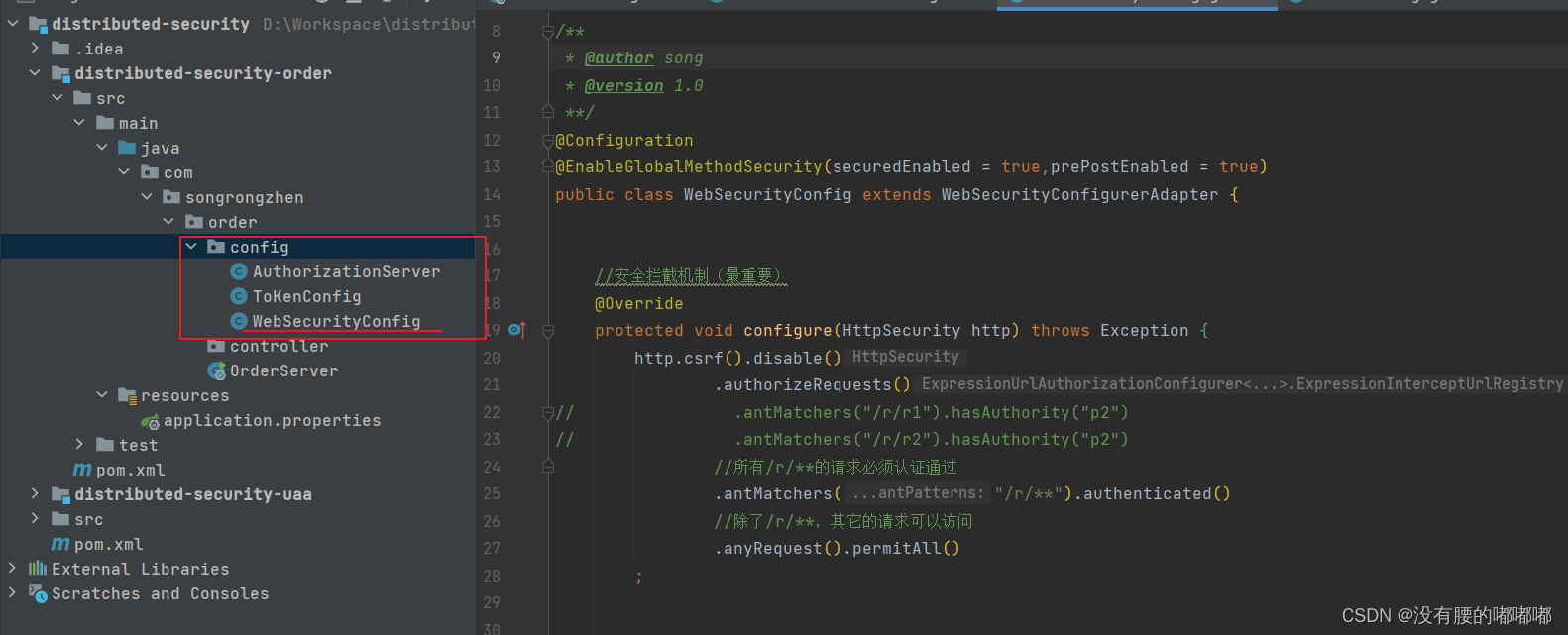
Task: Fold the comment end marker at line 11
Action: tap(548, 112)
